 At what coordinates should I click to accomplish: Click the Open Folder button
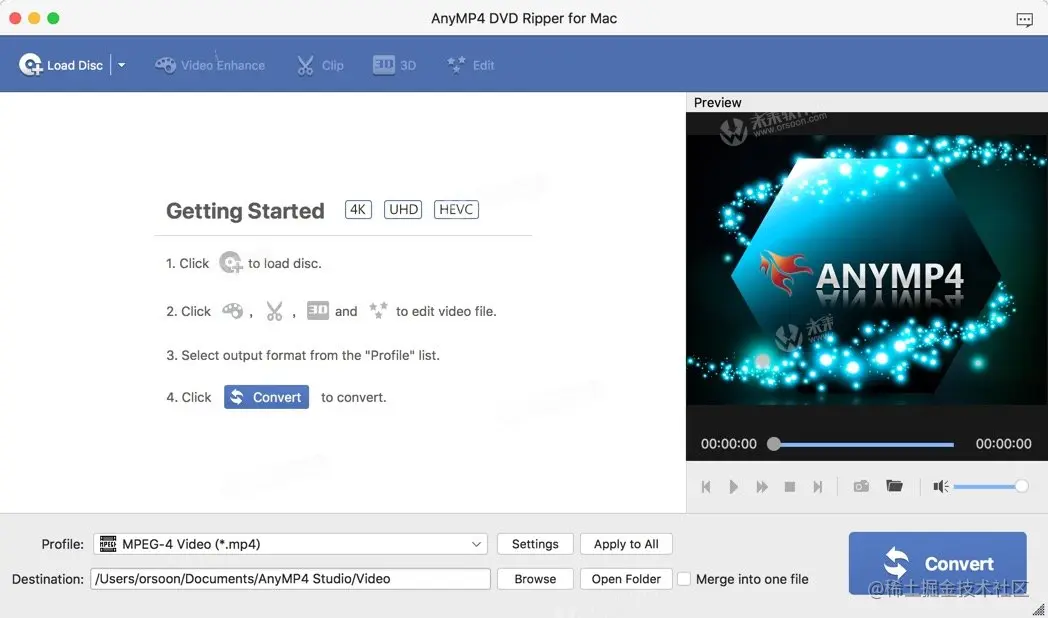pyautogui.click(x=626, y=579)
